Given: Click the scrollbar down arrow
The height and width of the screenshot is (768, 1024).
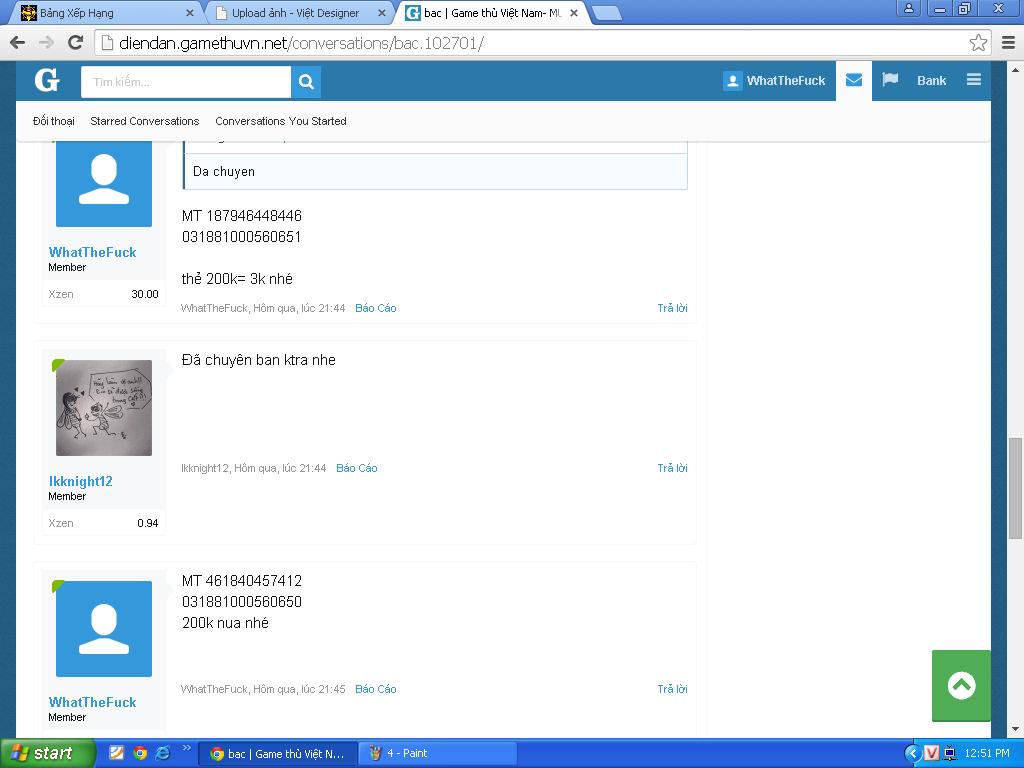Looking at the screenshot, I should click(x=1015, y=729).
